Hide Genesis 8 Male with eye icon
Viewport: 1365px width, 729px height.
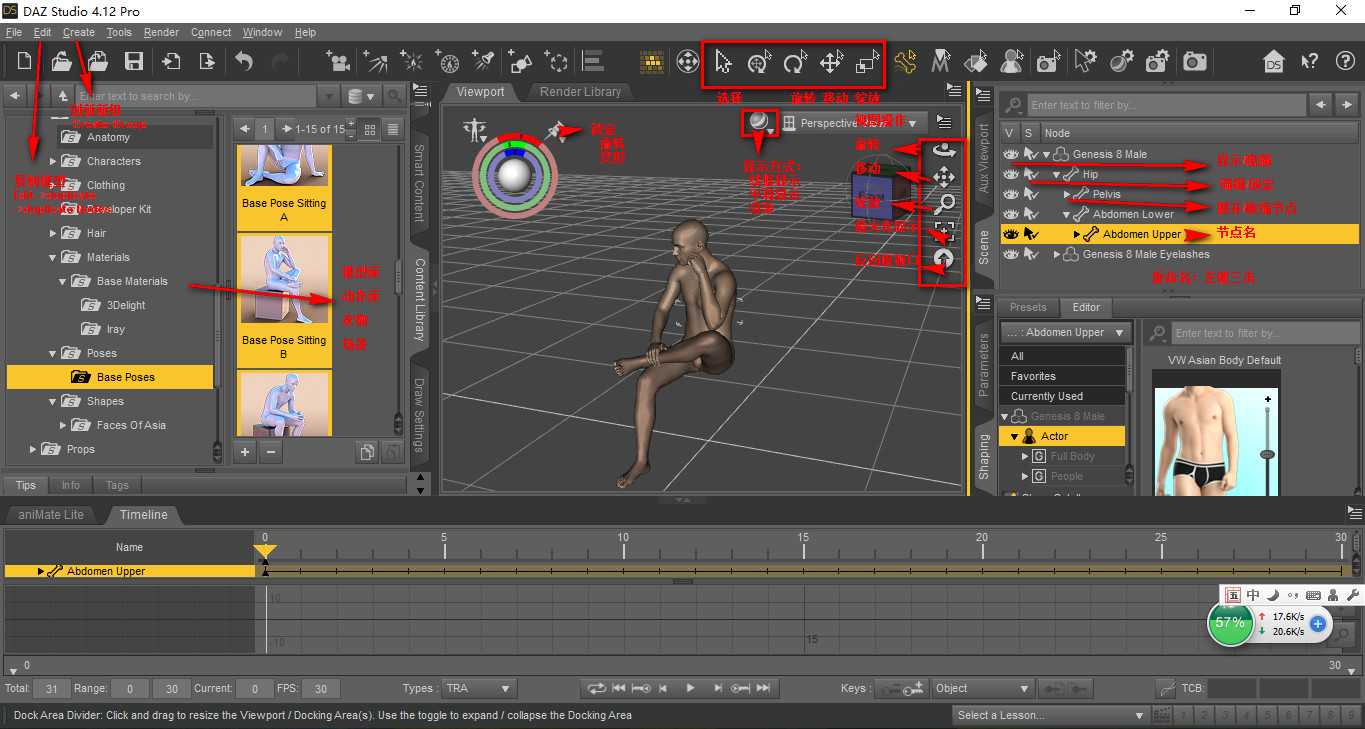[x=1011, y=154]
